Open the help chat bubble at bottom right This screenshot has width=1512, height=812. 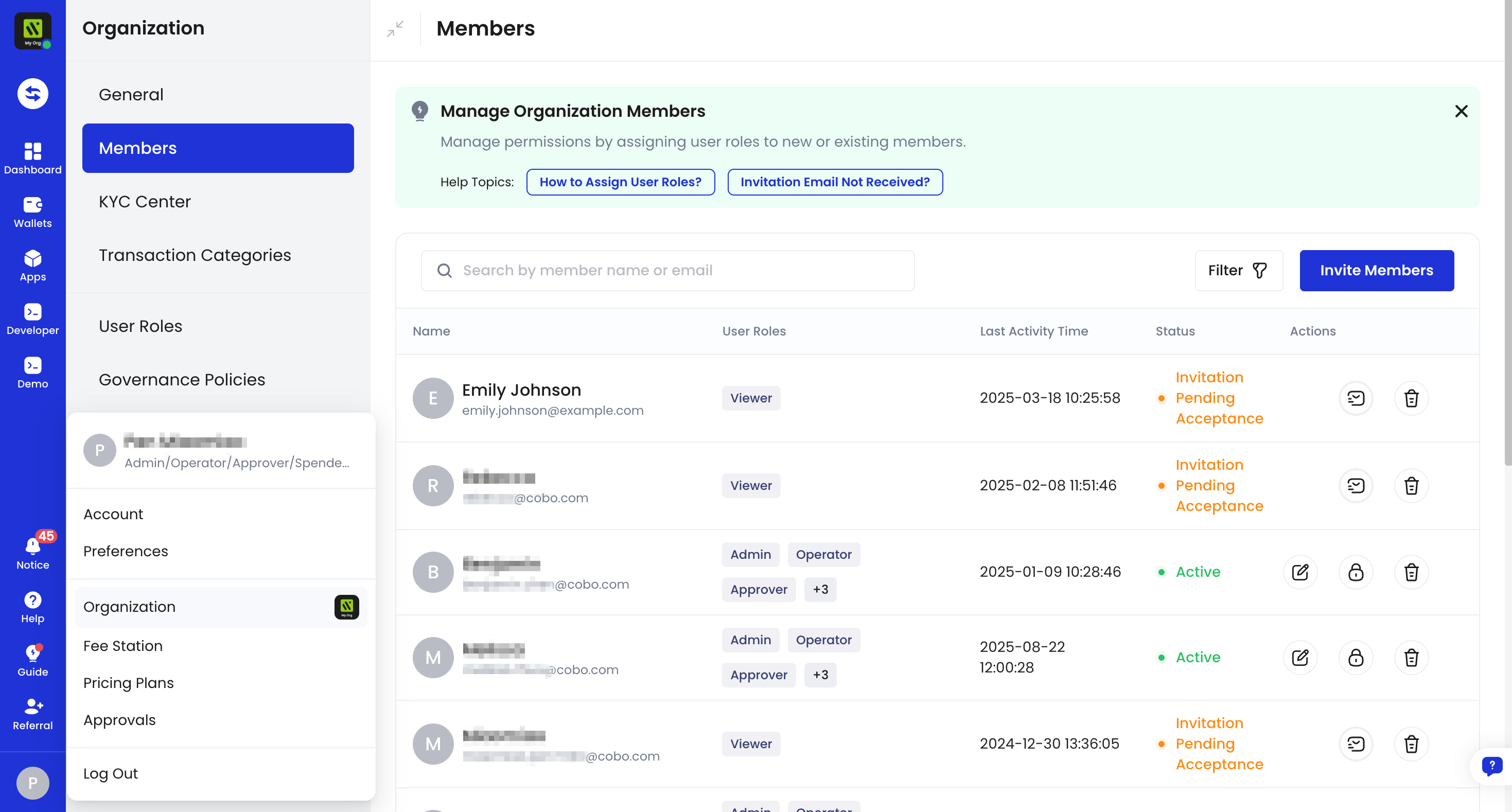click(1492, 766)
